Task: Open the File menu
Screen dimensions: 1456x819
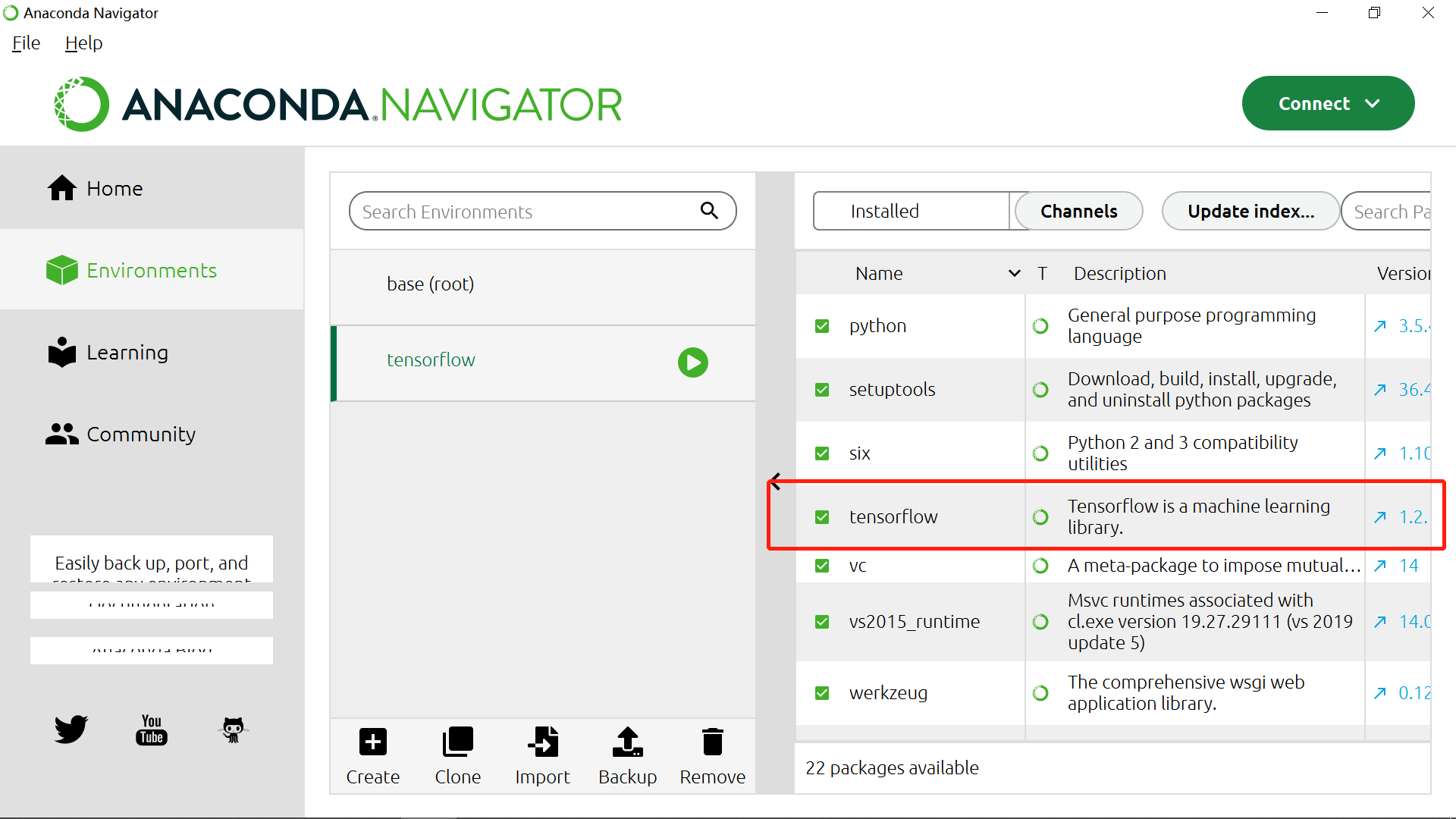Action: [x=27, y=43]
